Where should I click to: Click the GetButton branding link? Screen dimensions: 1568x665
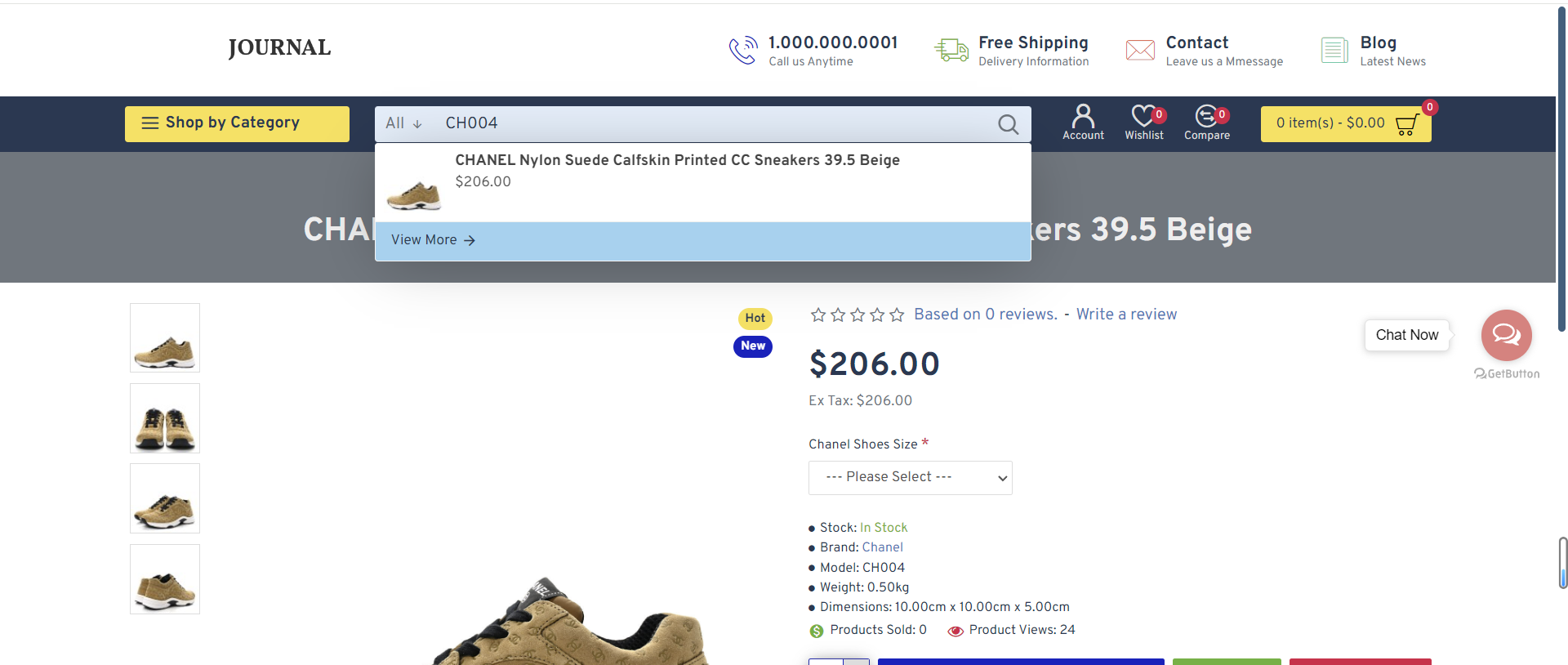click(1507, 374)
